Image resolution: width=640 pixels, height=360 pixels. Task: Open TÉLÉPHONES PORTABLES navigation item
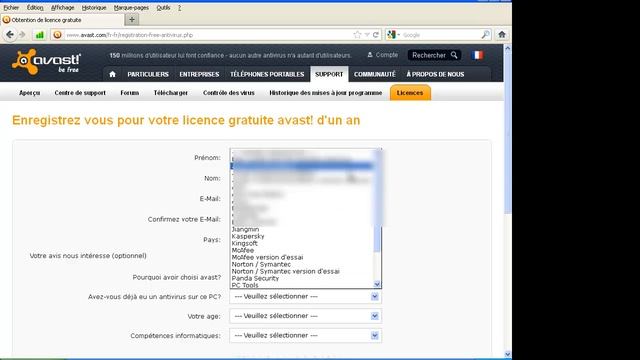click(x=267, y=74)
